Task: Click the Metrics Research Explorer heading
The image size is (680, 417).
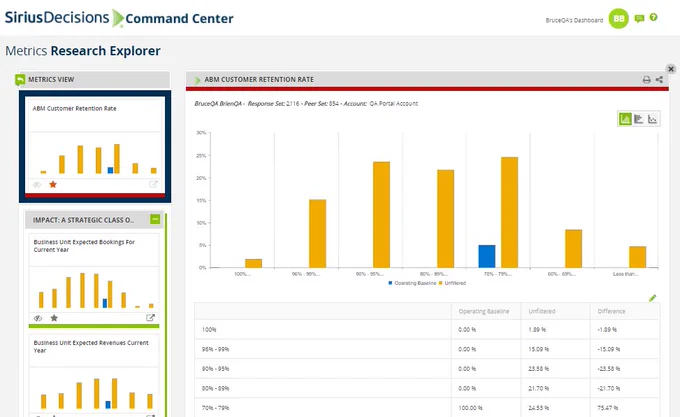Action: (83, 51)
